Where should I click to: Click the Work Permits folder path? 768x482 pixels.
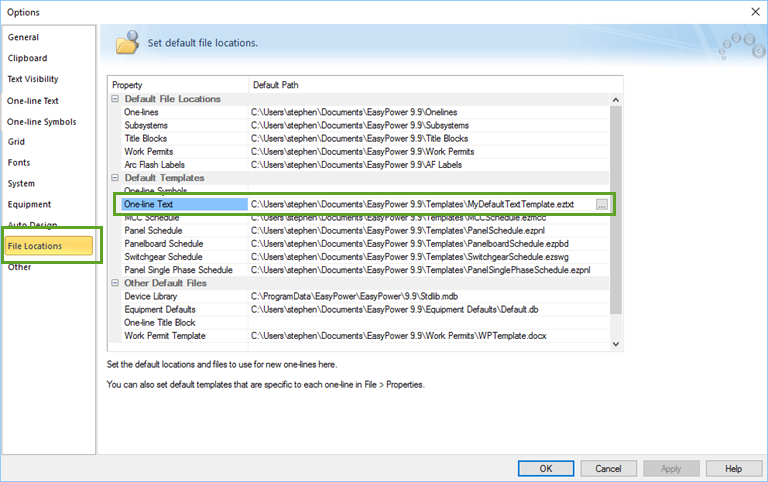362,152
